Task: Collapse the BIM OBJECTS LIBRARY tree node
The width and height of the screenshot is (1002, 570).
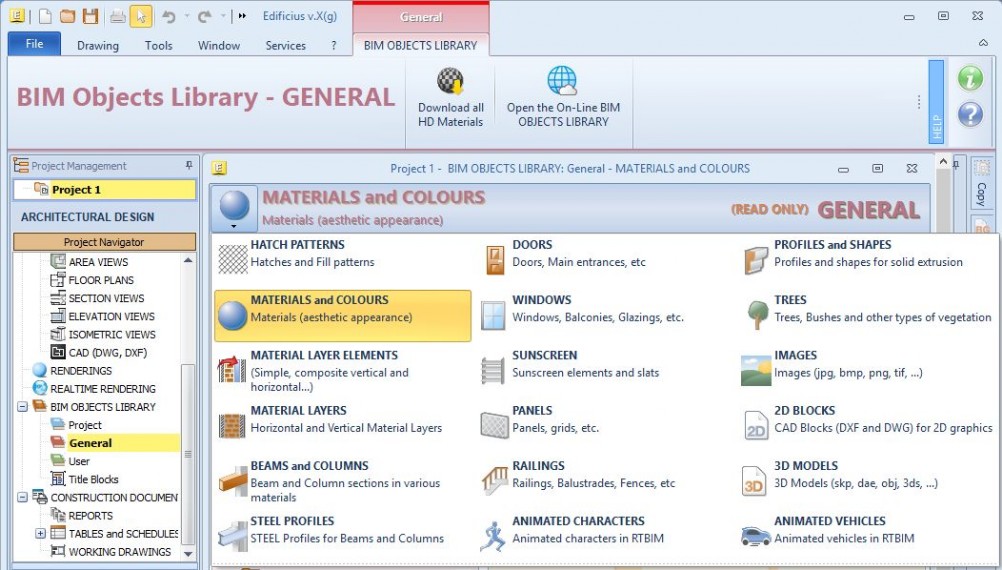Action: [22, 406]
